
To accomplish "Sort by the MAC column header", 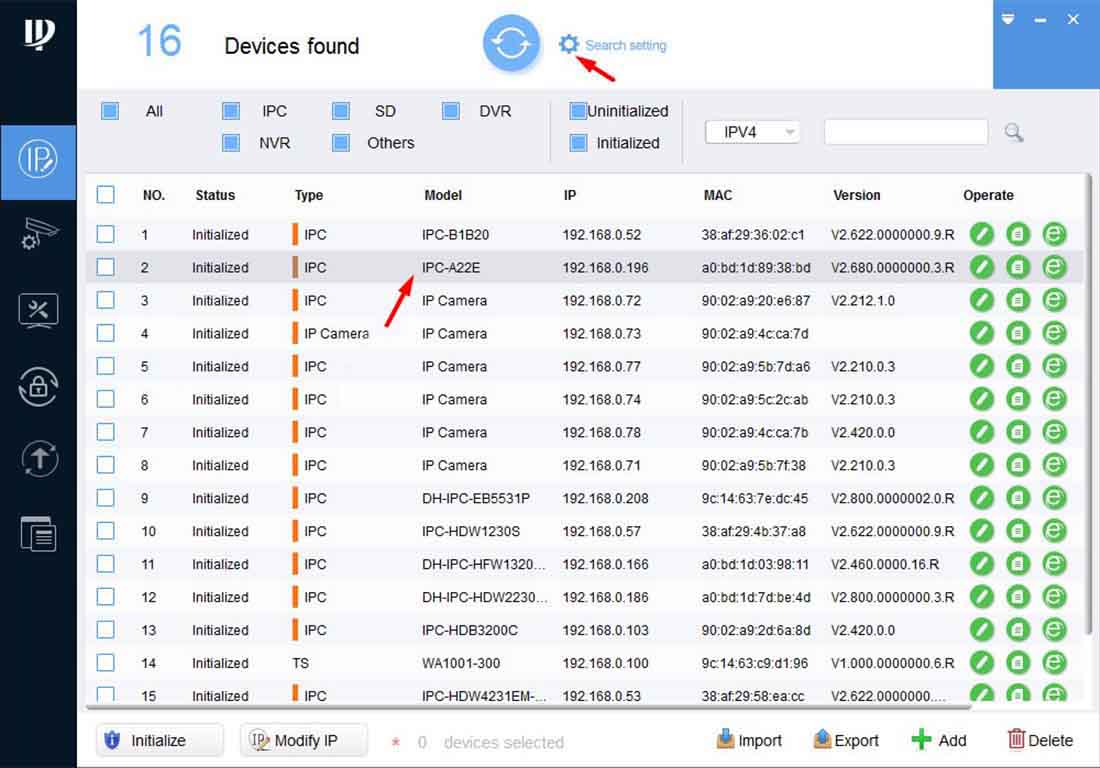I will [x=718, y=195].
